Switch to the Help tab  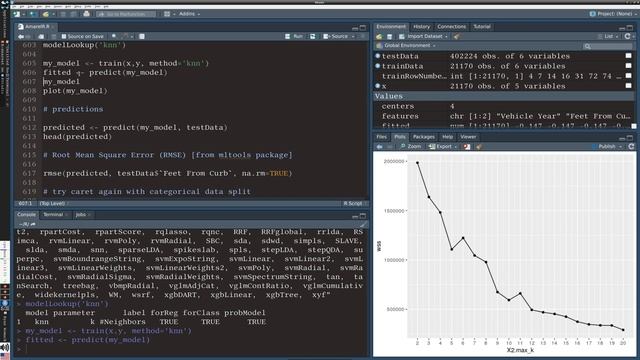(x=447, y=137)
